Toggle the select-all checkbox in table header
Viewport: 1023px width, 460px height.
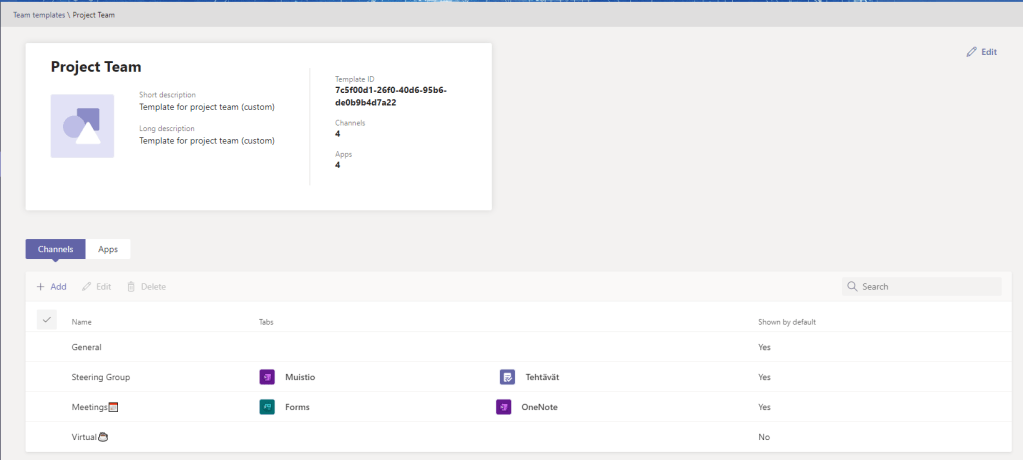click(46, 320)
